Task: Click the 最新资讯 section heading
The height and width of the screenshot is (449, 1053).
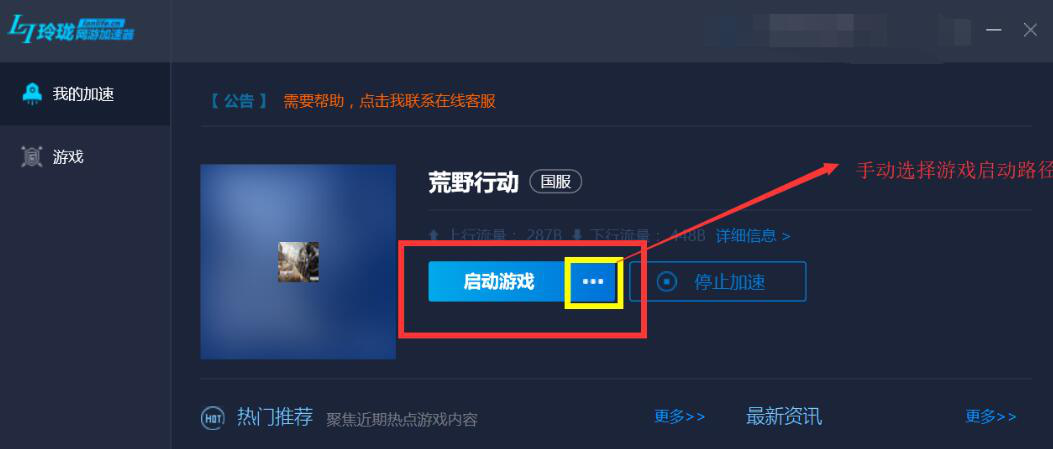Action: click(x=784, y=417)
